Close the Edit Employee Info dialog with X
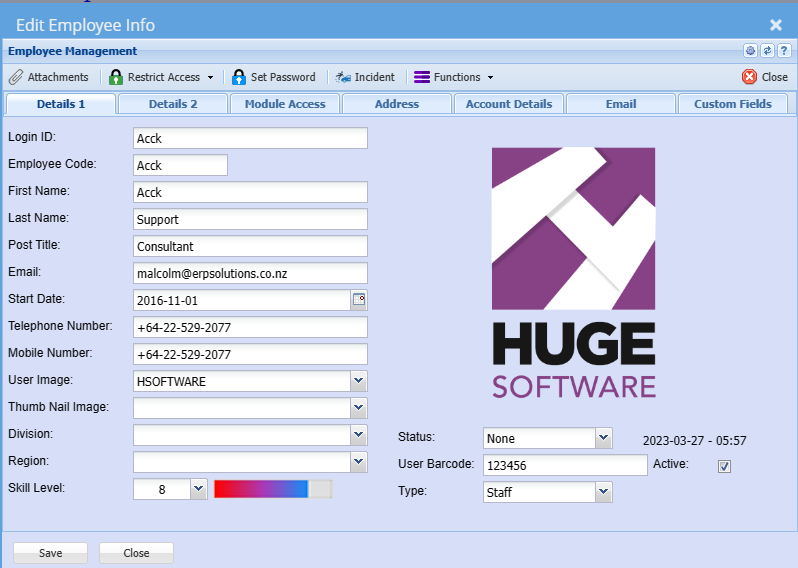798x568 pixels. (x=776, y=25)
